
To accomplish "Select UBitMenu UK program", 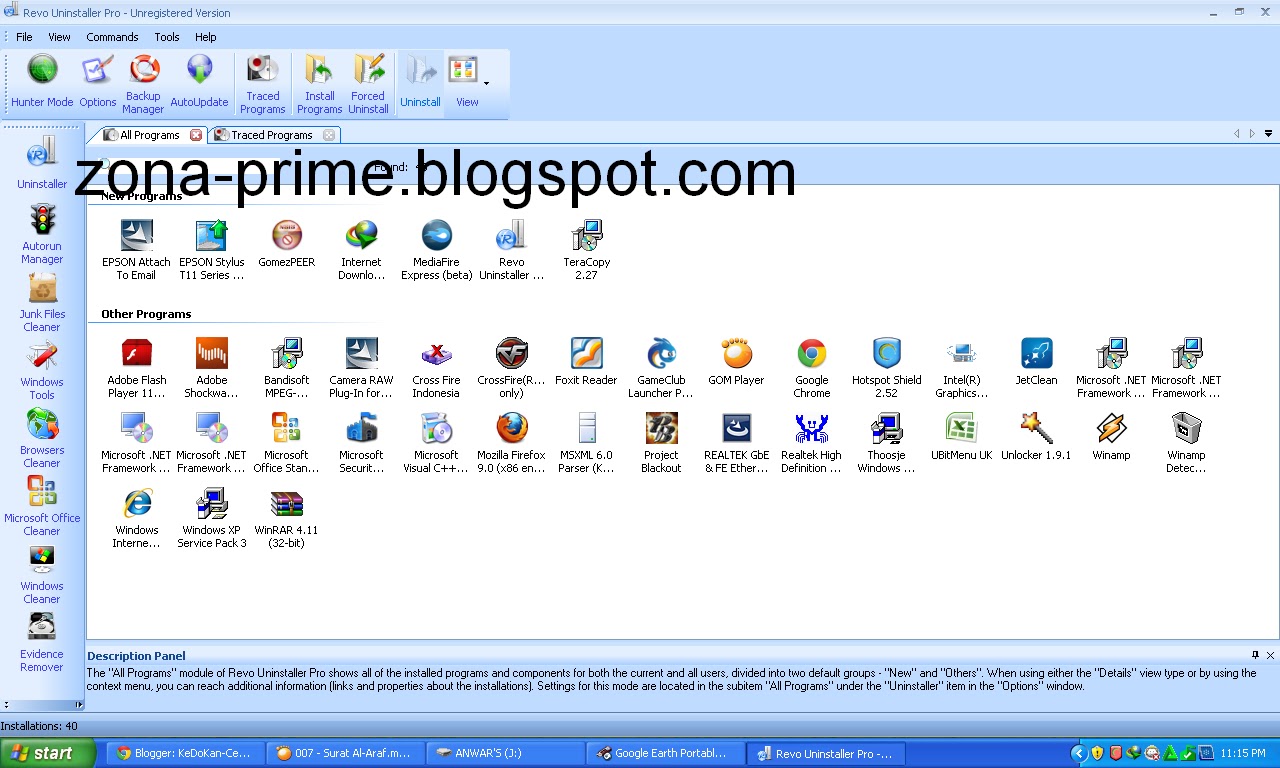I will point(961,437).
